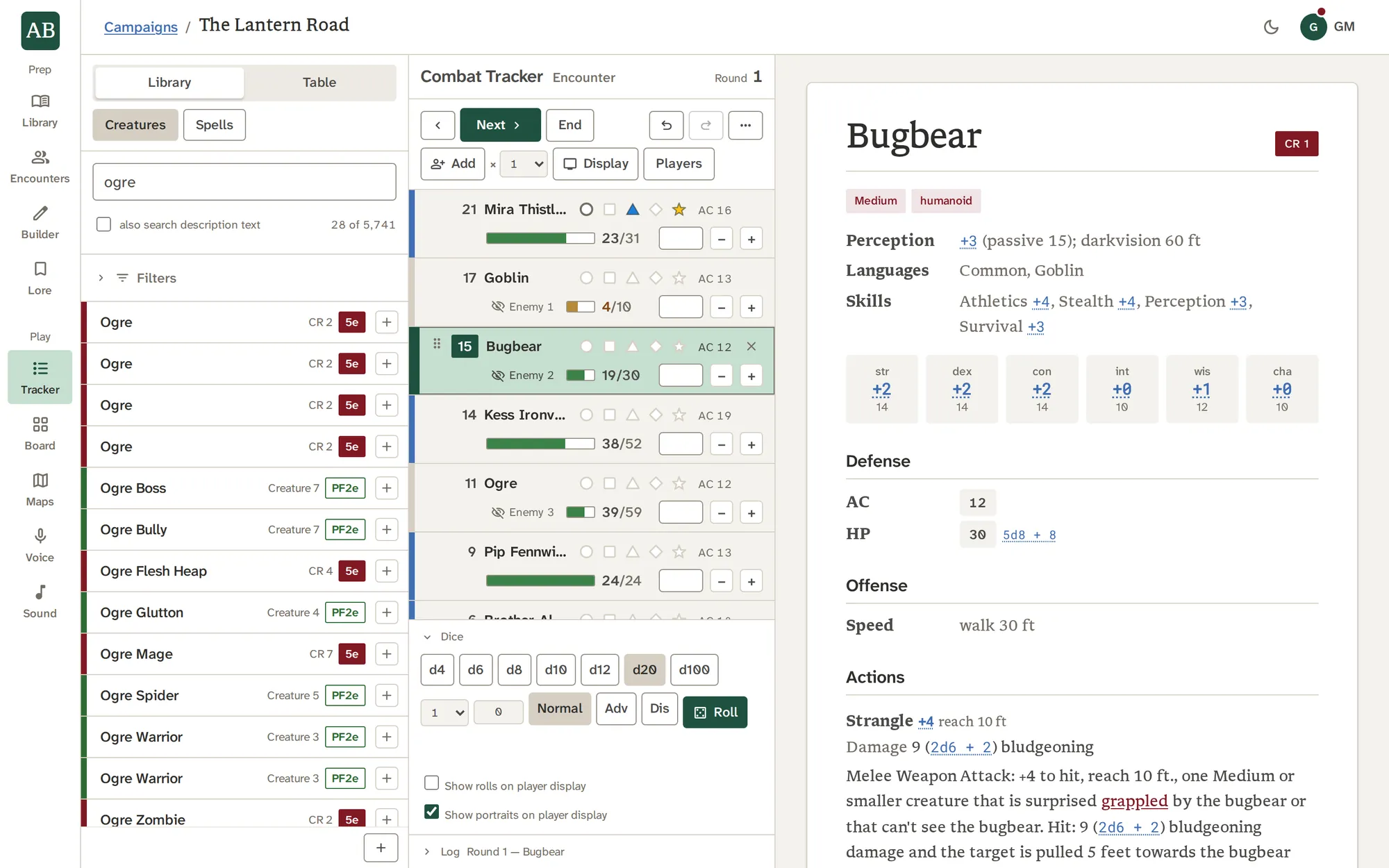Toggle dark mode moon icon
Image resolution: width=1389 pixels, height=868 pixels.
(x=1271, y=27)
